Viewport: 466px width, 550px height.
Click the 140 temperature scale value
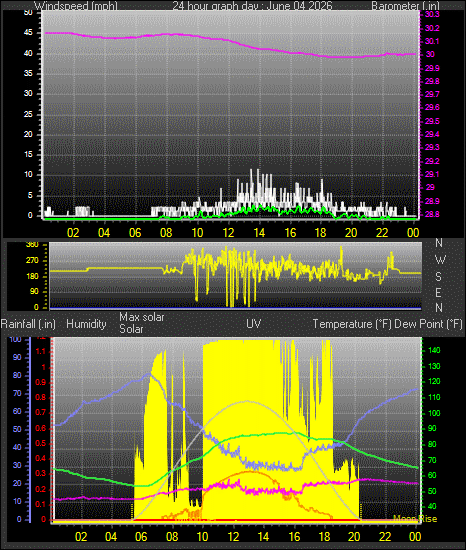pos(434,350)
